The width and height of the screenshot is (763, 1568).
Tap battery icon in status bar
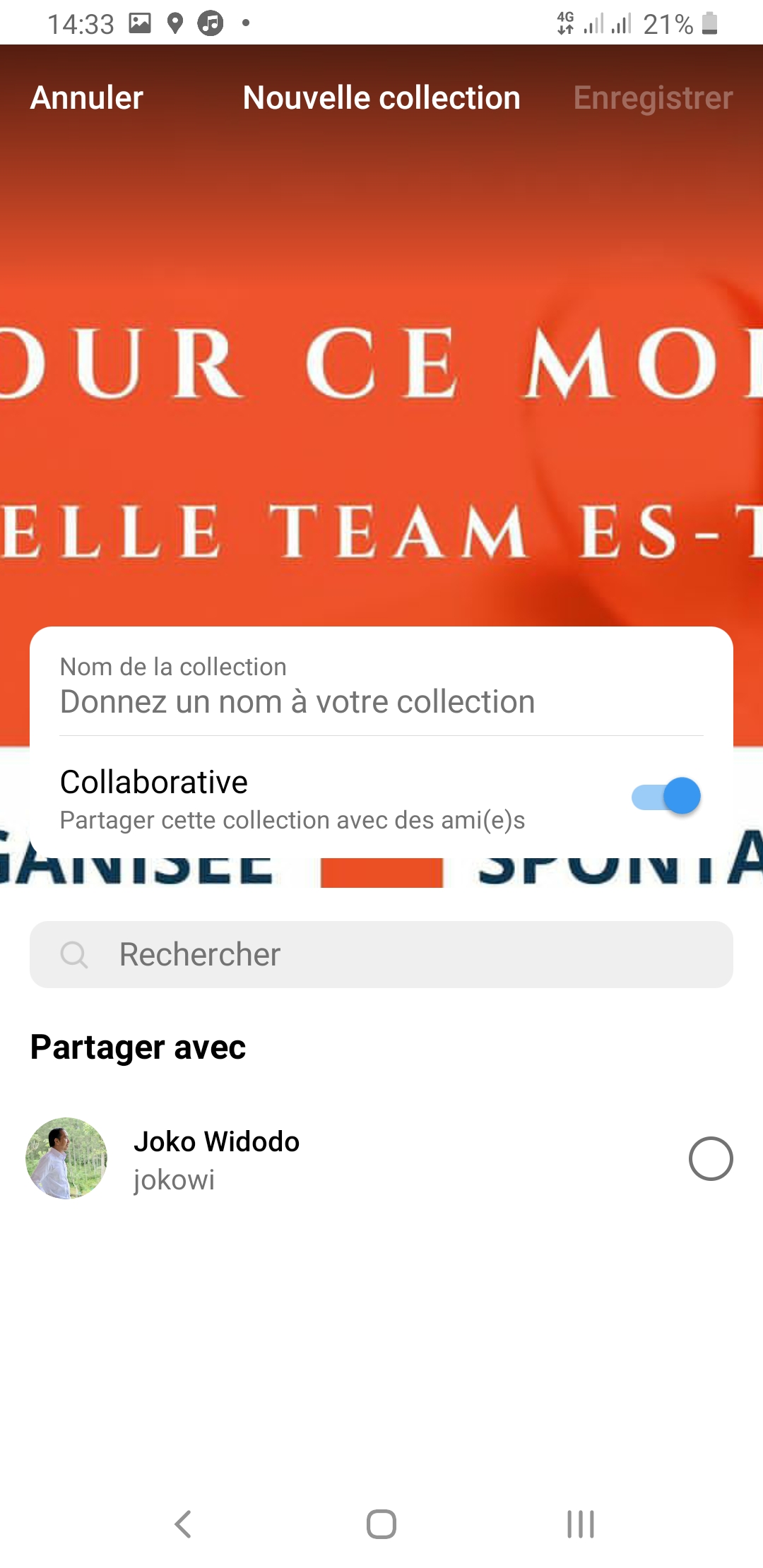pyautogui.click(x=710, y=23)
